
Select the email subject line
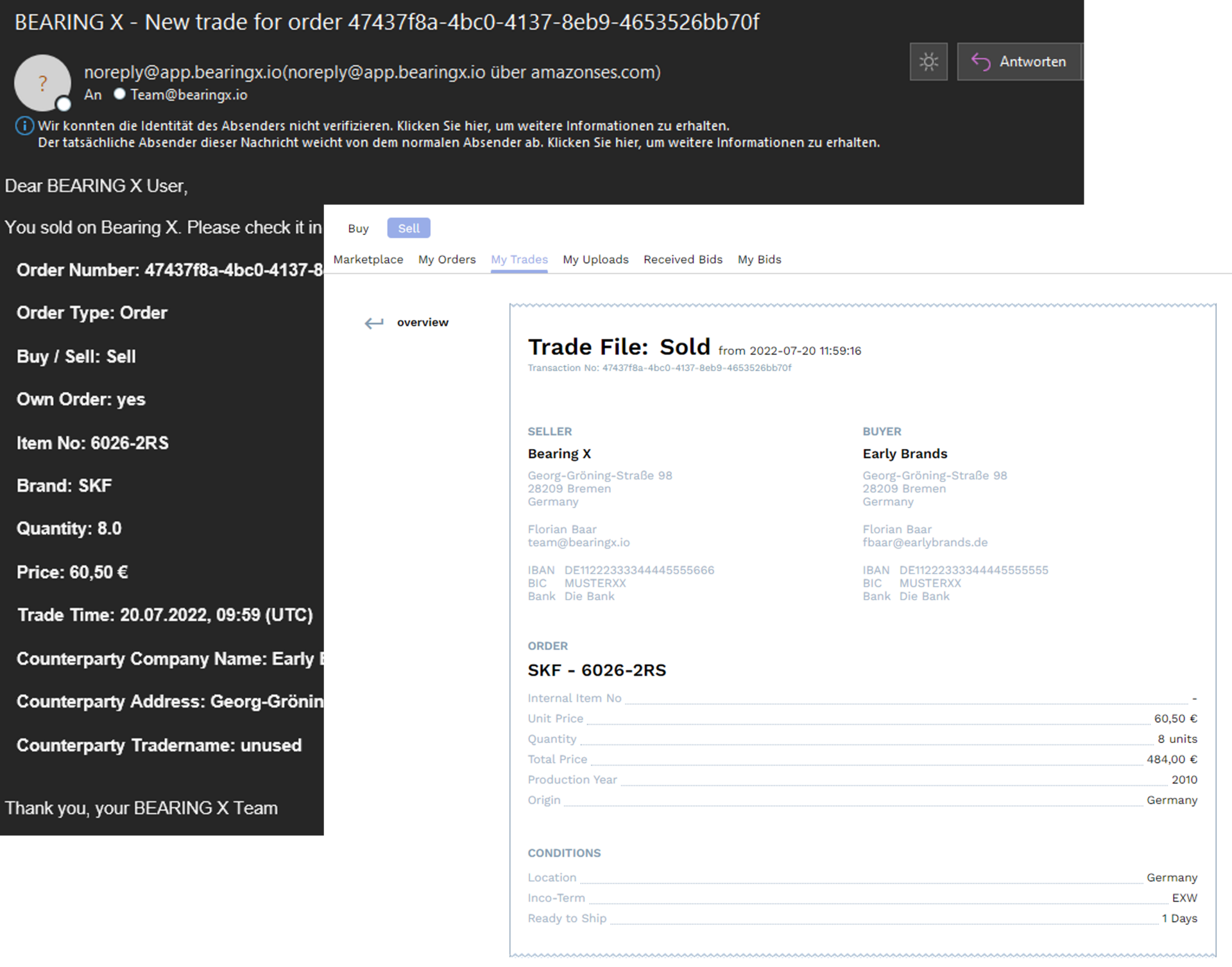(x=387, y=22)
